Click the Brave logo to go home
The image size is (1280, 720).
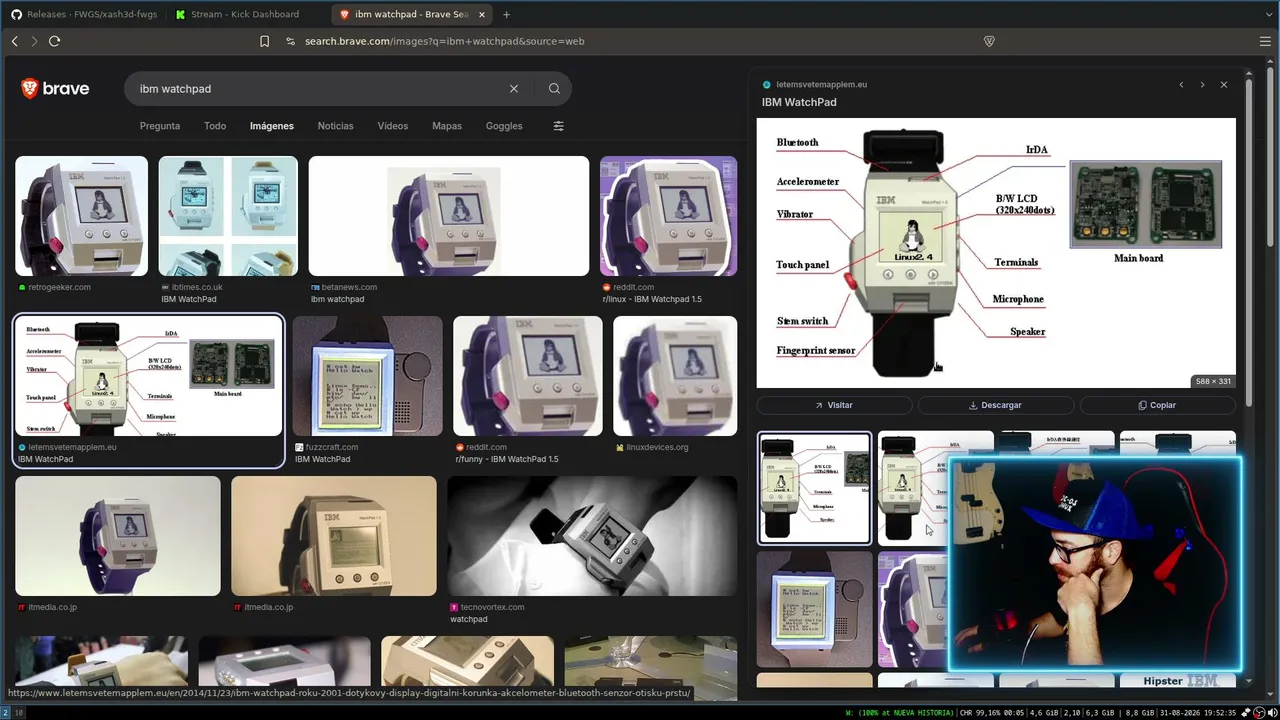(x=55, y=89)
